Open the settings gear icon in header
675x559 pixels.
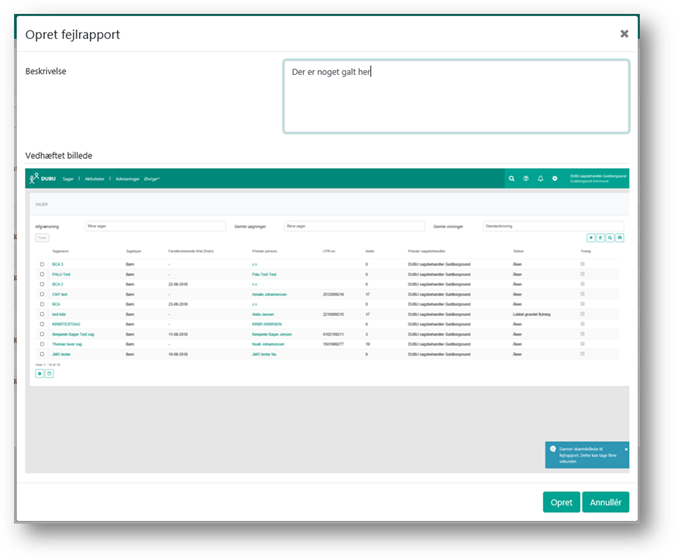[x=555, y=178]
